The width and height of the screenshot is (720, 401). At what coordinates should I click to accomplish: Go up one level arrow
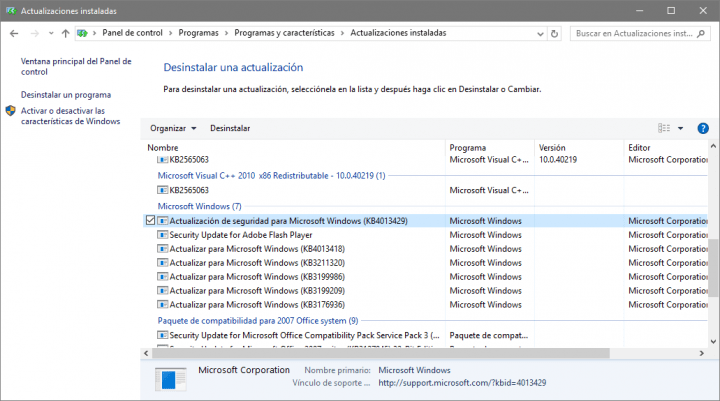(65, 33)
